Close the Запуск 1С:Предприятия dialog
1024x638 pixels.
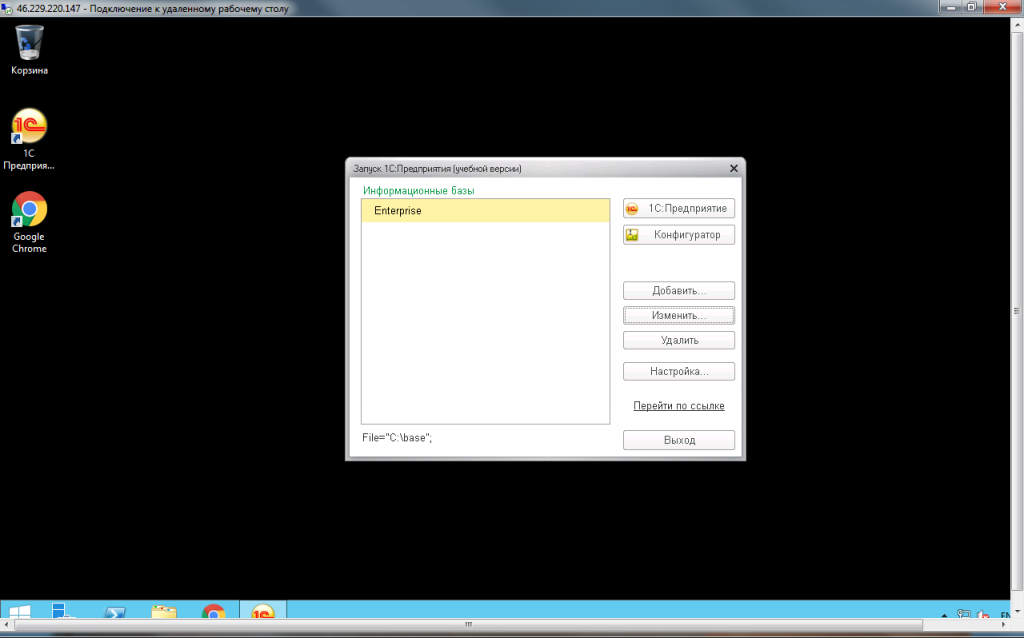click(x=733, y=168)
